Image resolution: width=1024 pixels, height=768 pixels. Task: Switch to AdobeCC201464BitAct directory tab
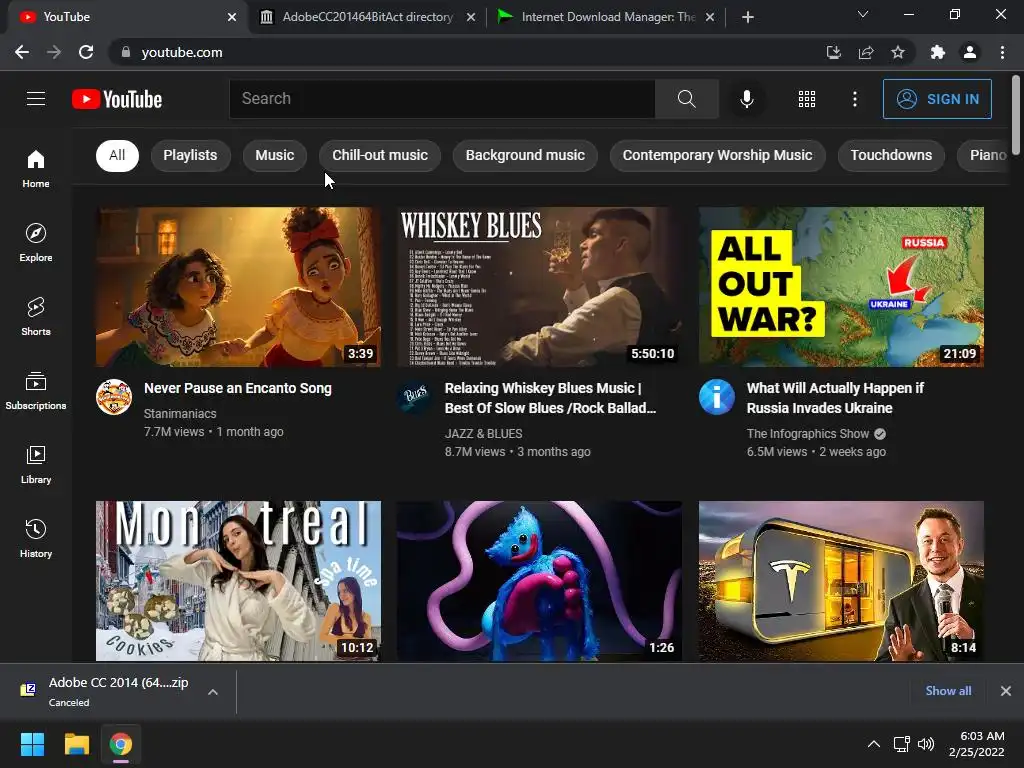point(366,17)
